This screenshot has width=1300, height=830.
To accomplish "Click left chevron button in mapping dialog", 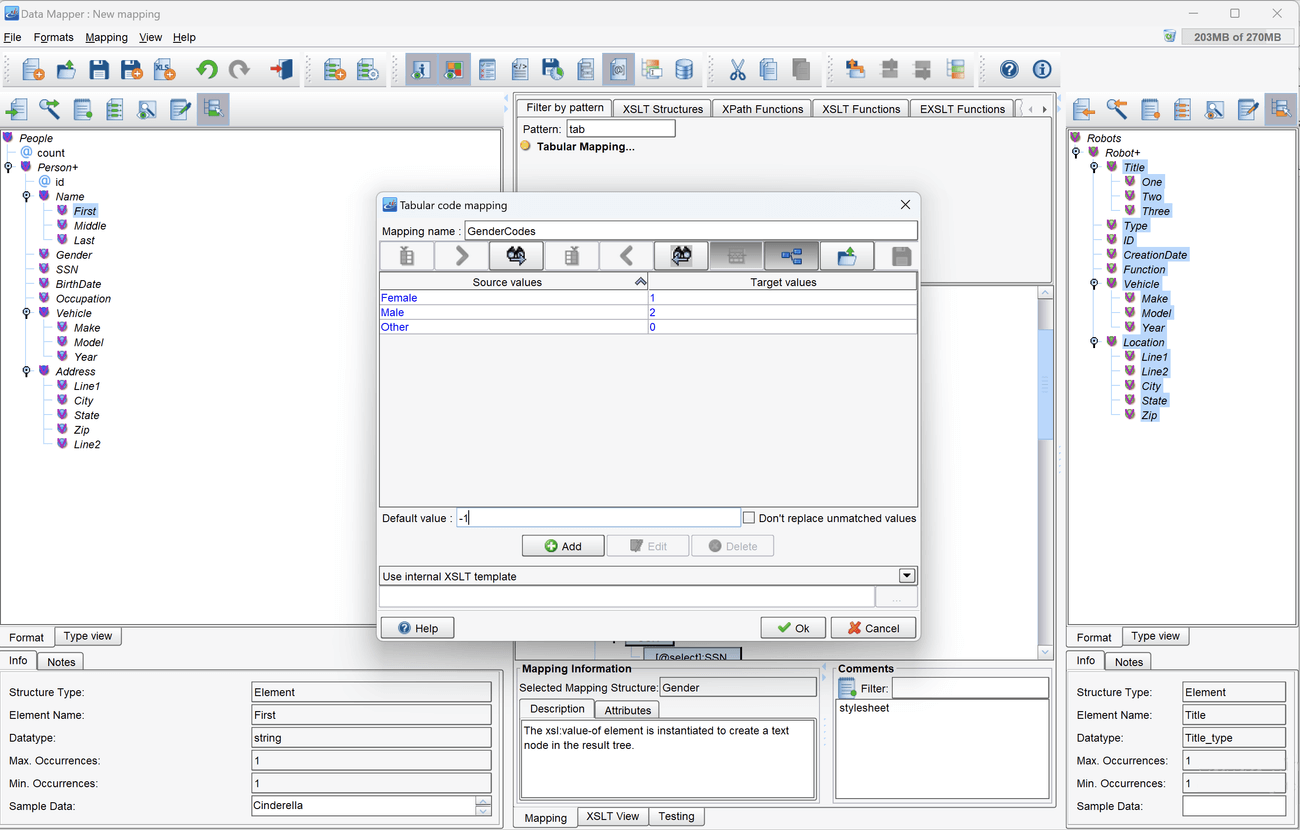I will 627,256.
